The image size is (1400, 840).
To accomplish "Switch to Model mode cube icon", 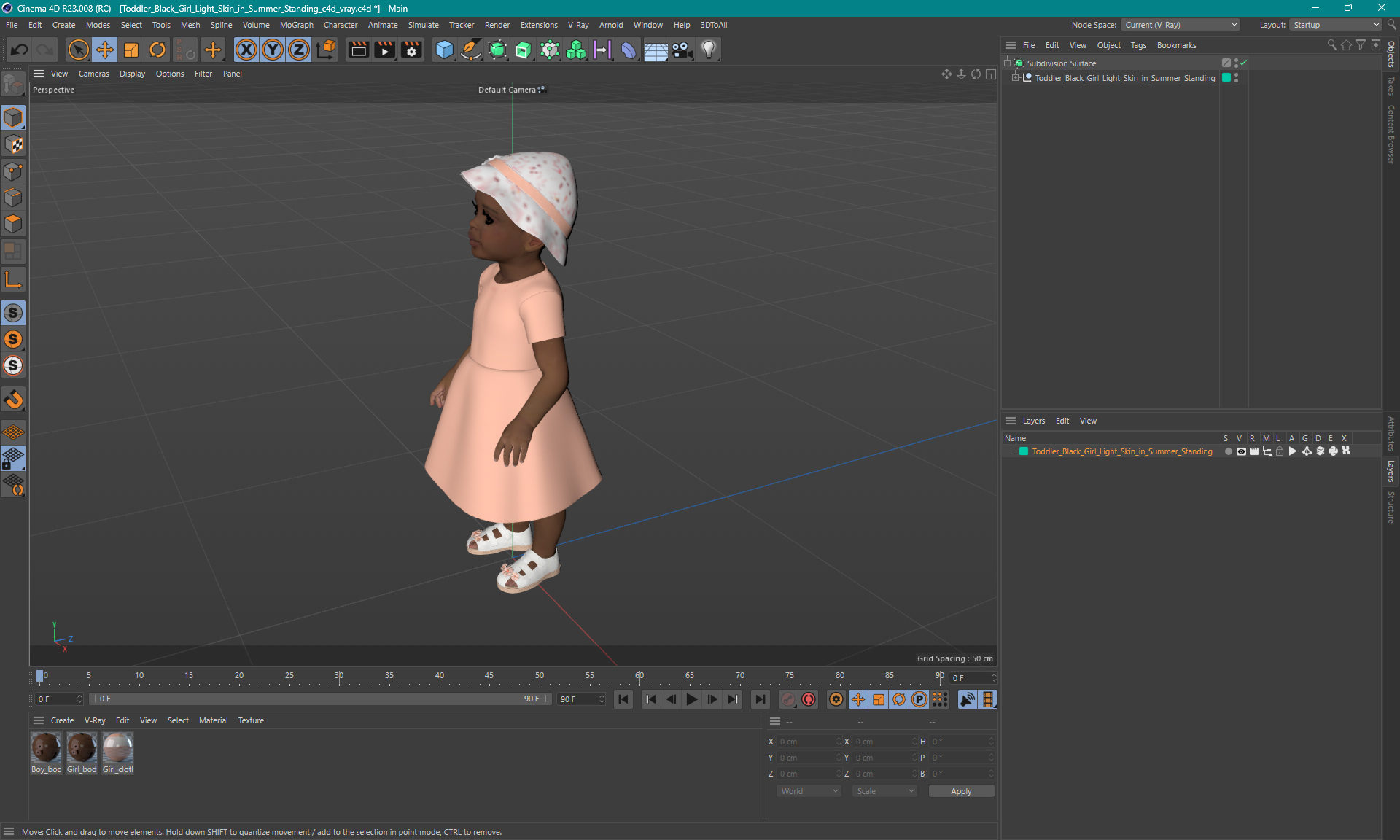I will [x=13, y=117].
